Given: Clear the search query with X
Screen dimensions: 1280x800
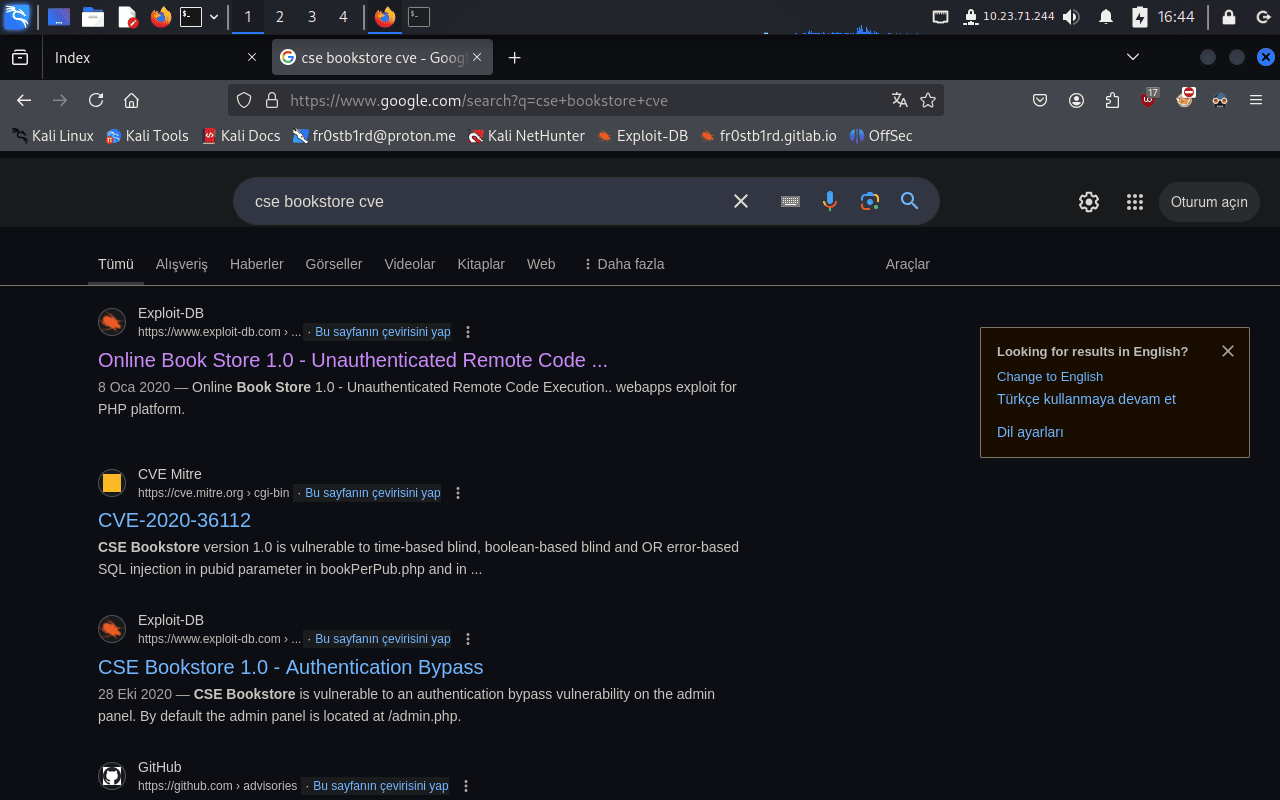Looking at the screenshot, I should [741, 201].
